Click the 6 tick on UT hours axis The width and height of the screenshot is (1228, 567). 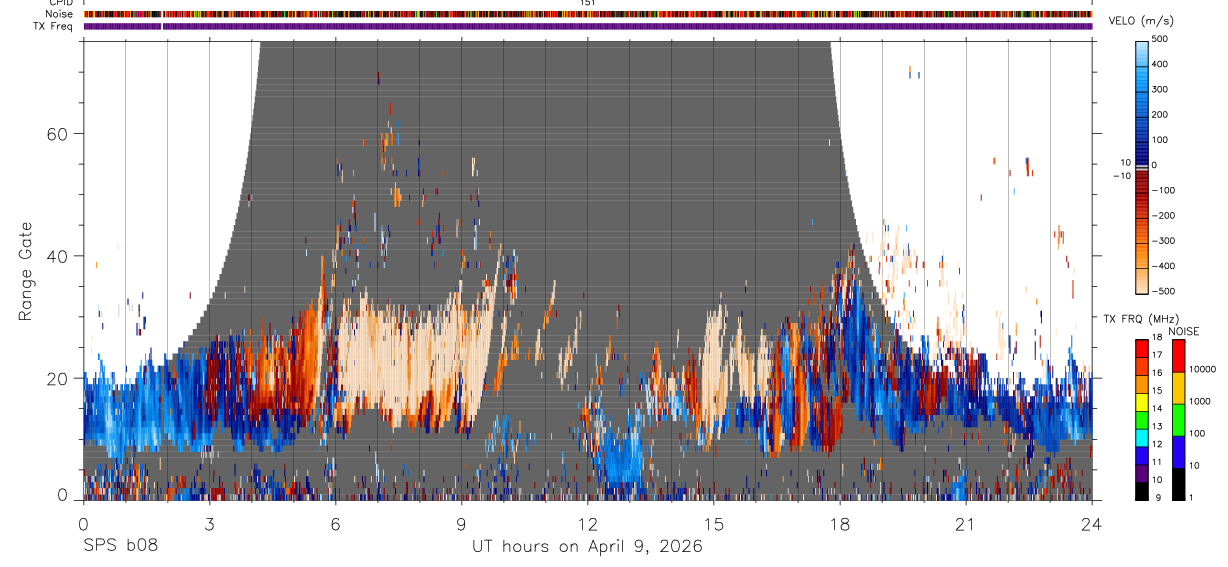335,524
